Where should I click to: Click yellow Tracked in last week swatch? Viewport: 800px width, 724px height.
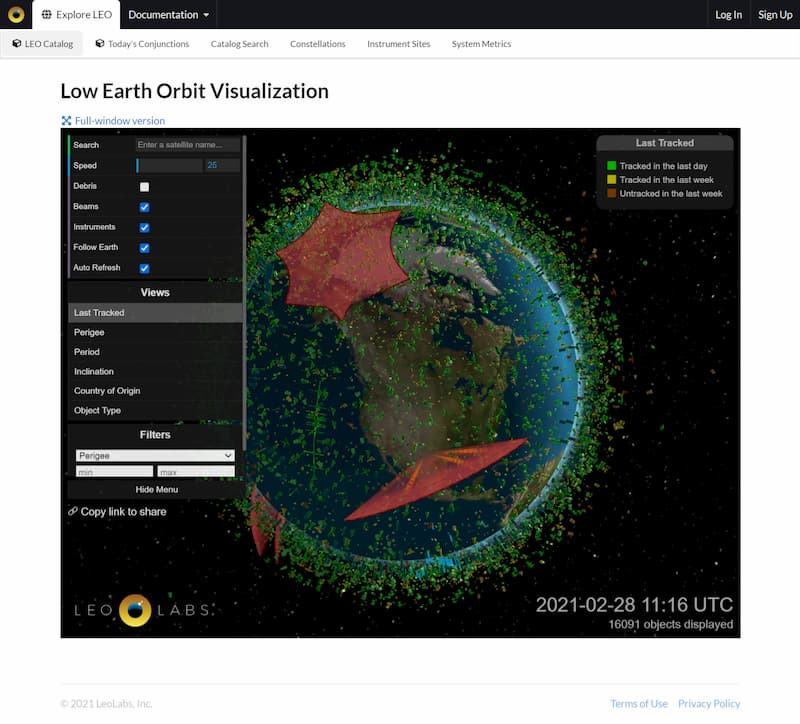pos(611,180)
